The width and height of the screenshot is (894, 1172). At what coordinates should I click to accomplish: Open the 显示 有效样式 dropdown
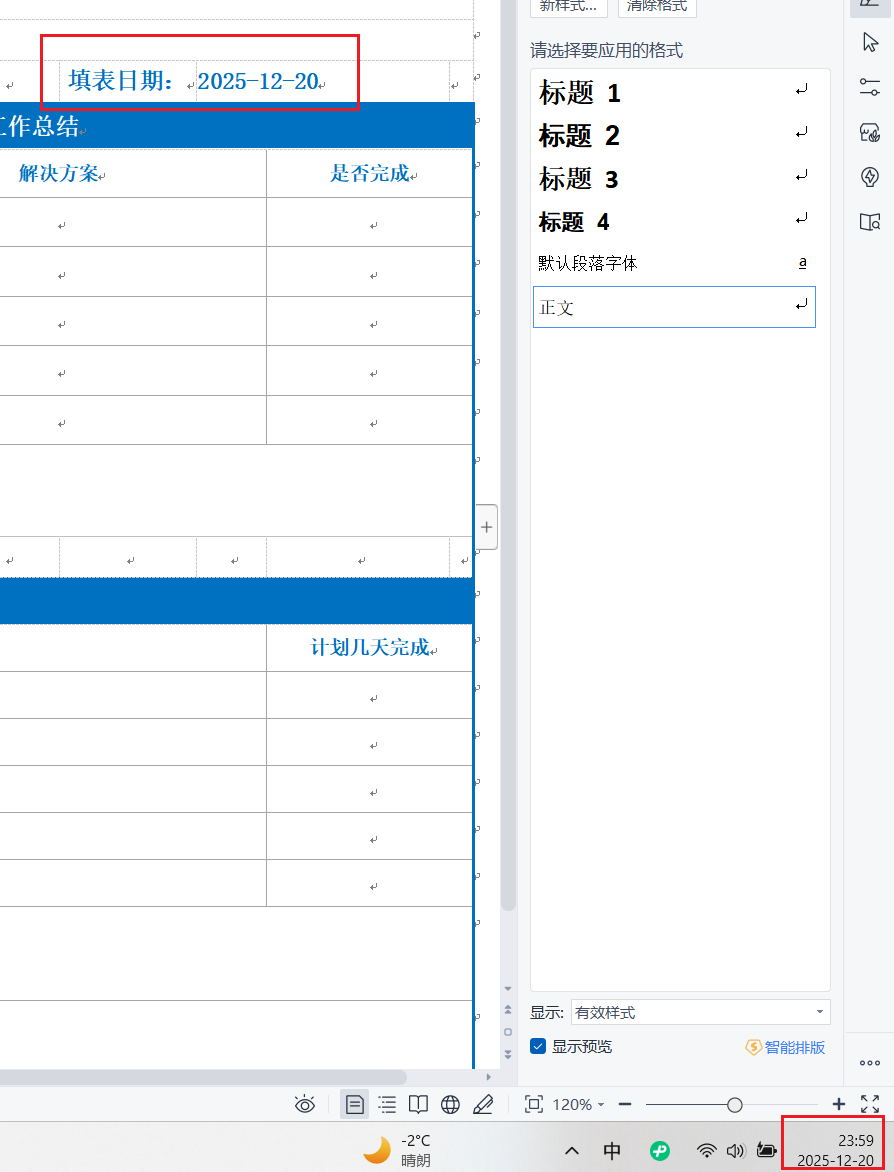click(700, 1012)
